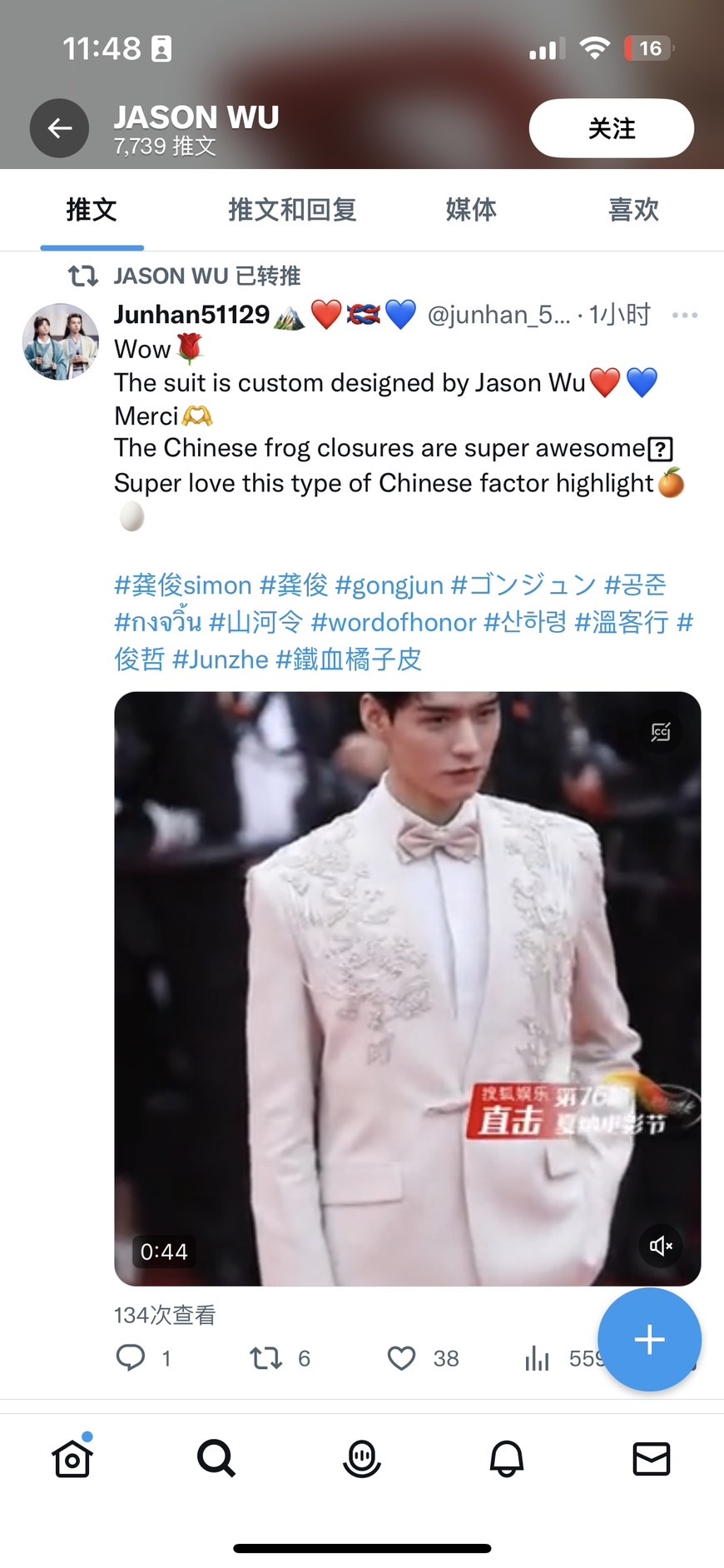This screenshot has height=1568, width=724.
Task: Unmute the video sound
Action: tap(661, 1246)
